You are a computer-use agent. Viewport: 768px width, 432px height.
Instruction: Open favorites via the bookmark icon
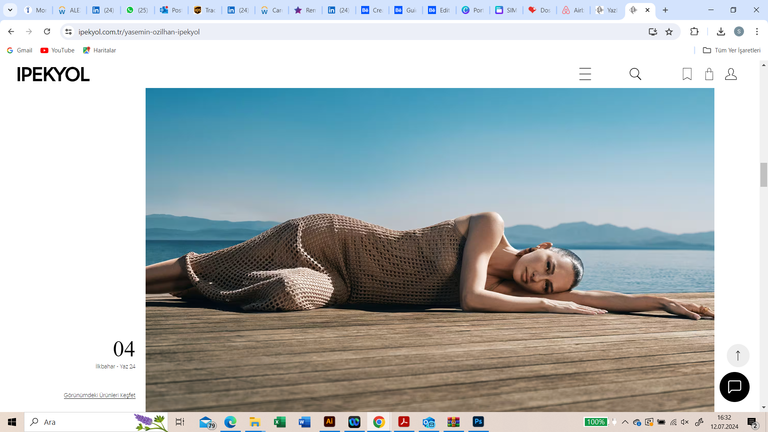[687, 74]
